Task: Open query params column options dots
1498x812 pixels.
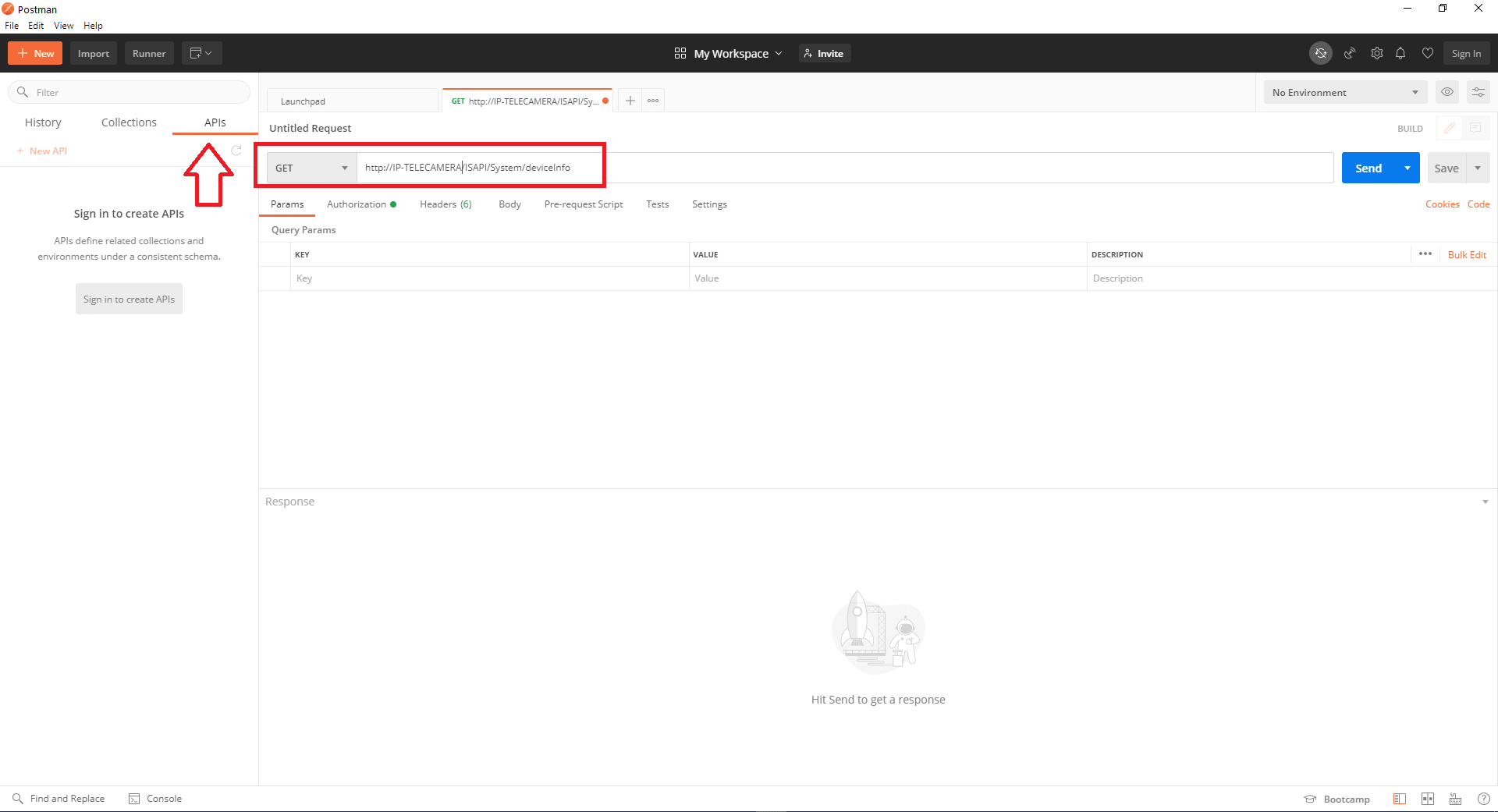Action: tap(1425, 254)
